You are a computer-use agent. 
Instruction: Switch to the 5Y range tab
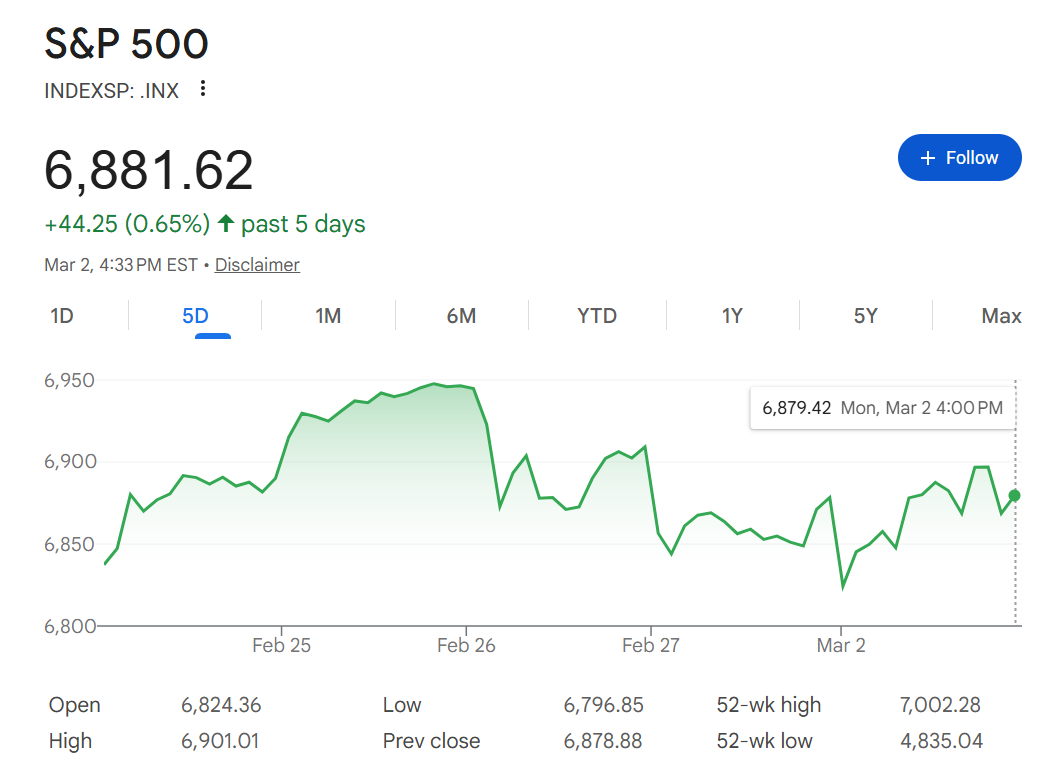865,316
